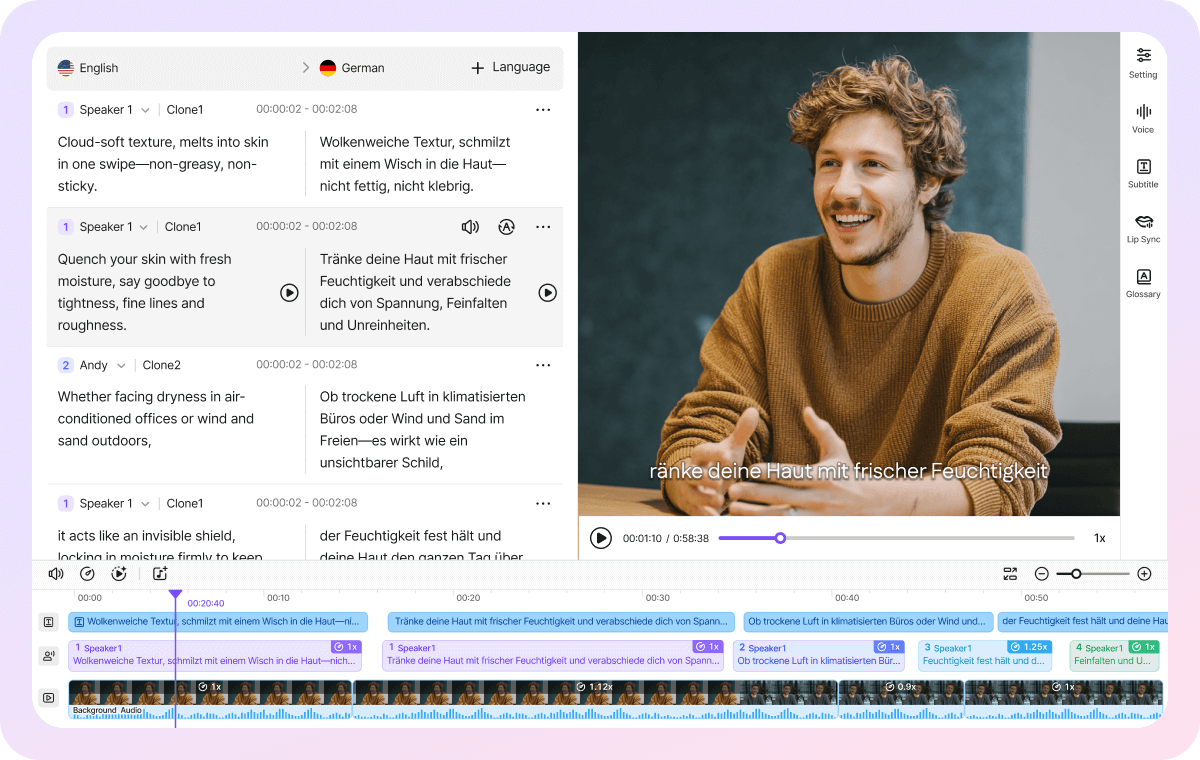
Task: Click the add music icon above the timeline
Action: (160, 573)
